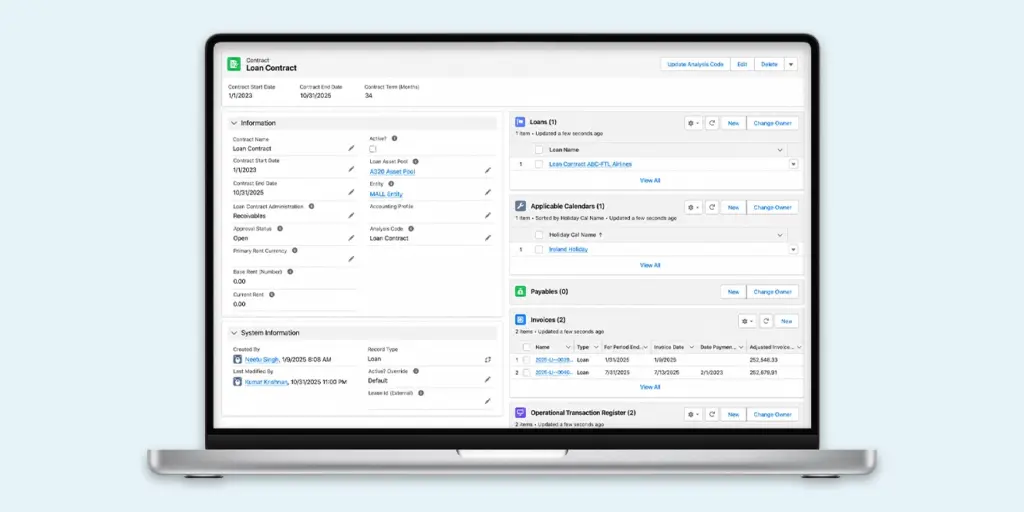Open invoices Type column menu
This screenshot has height=512, width=1024.
tap(596, 347)
